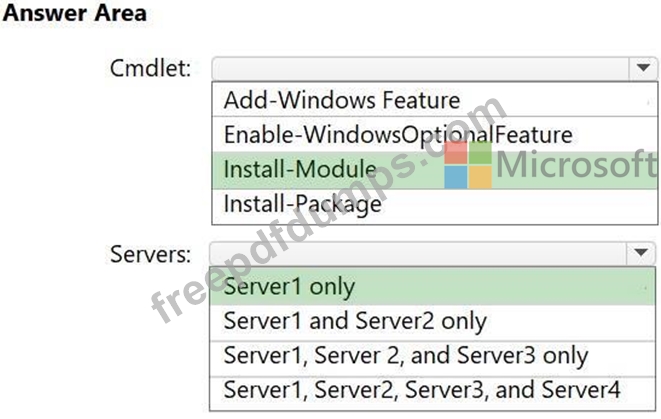Open the Cmdlet dropdown arrow
Viewport: 661px width, 419px height.
pyautogui.click(x=643, y=68)
